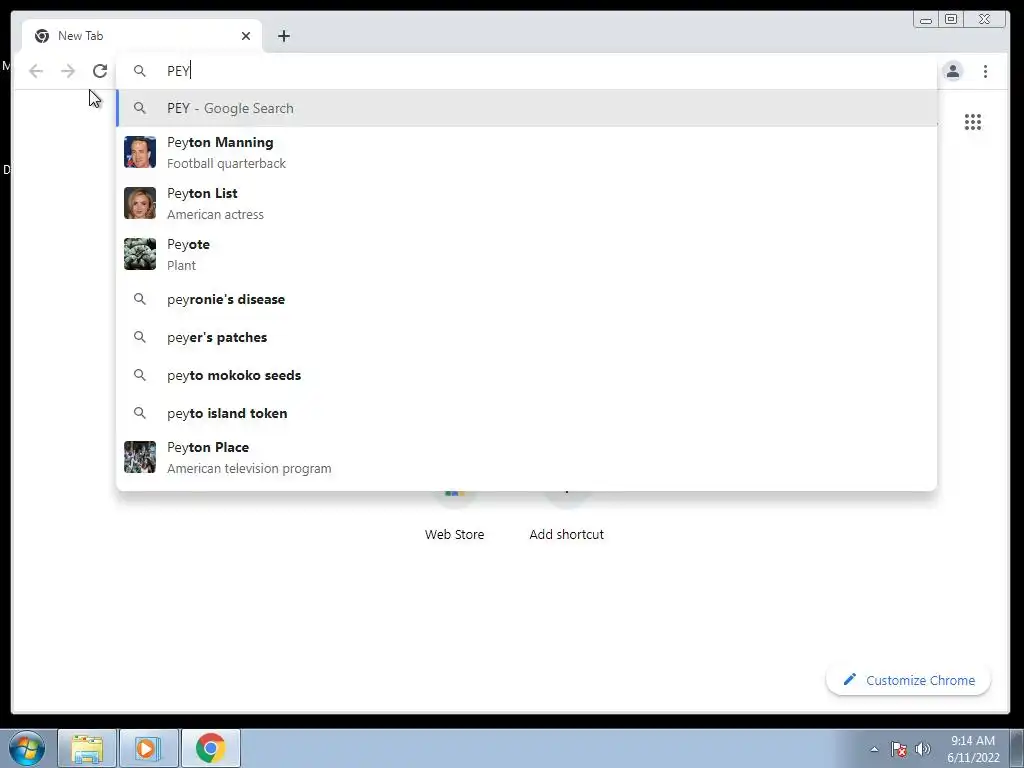Click search magnifier icon in address bar
1024x768 pixels.
140,71
